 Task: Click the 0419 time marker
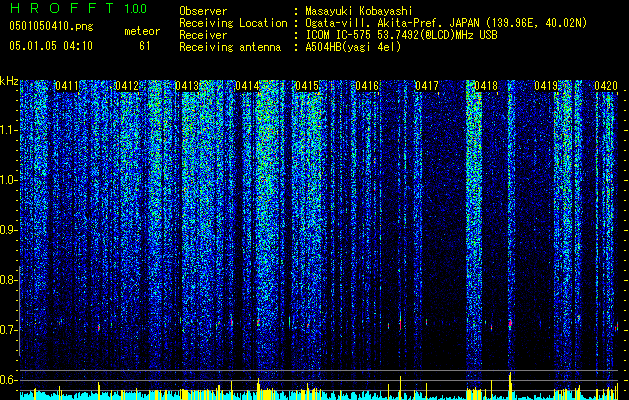546,86
